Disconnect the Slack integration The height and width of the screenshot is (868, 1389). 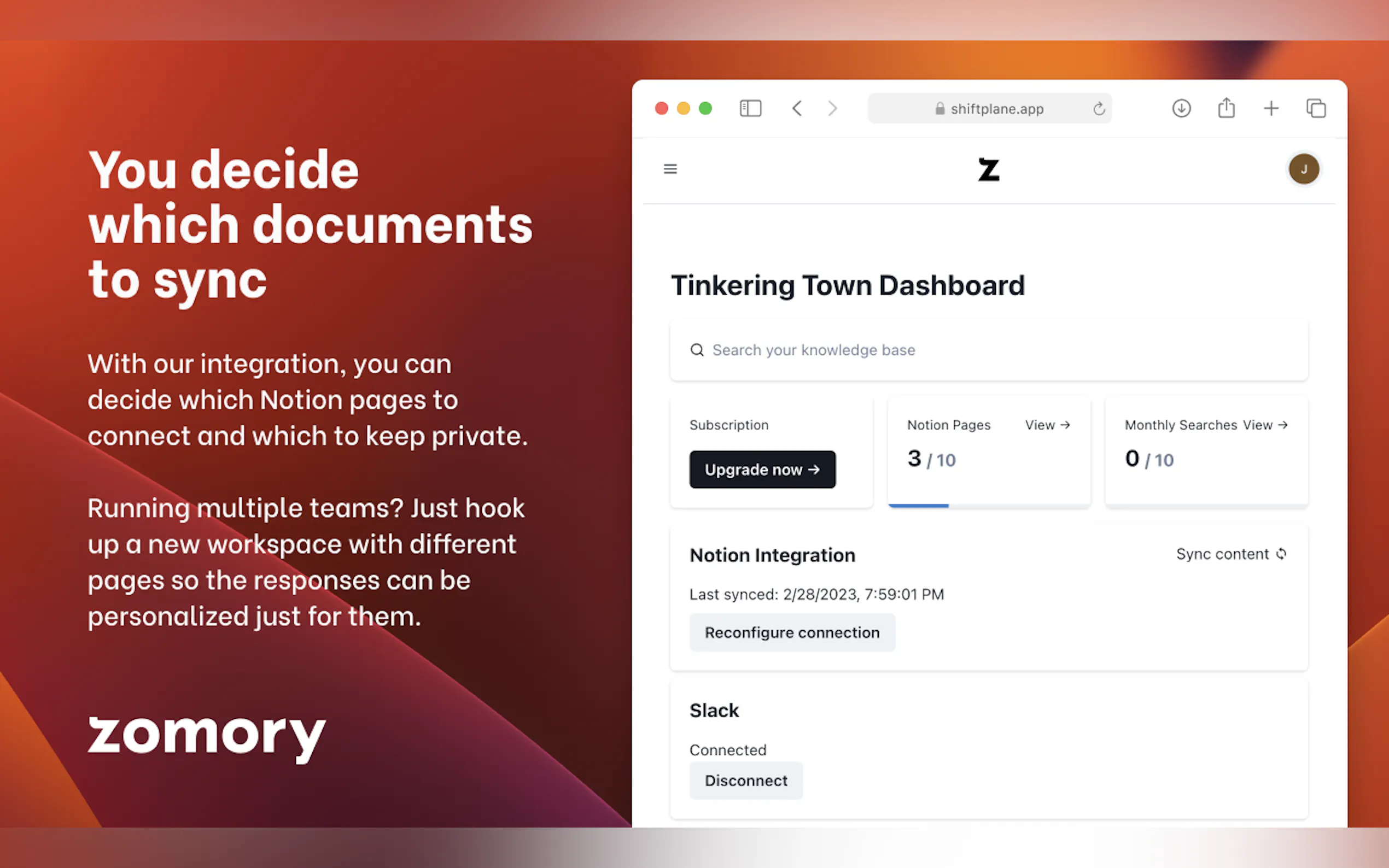[745, 780]
